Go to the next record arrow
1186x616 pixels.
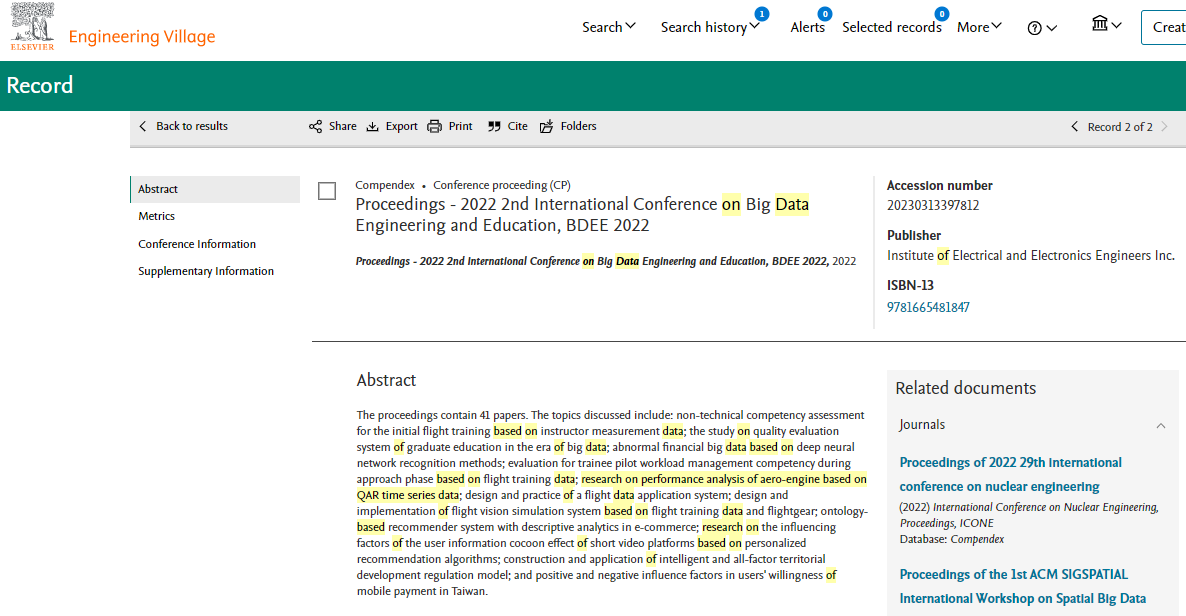1165,126
